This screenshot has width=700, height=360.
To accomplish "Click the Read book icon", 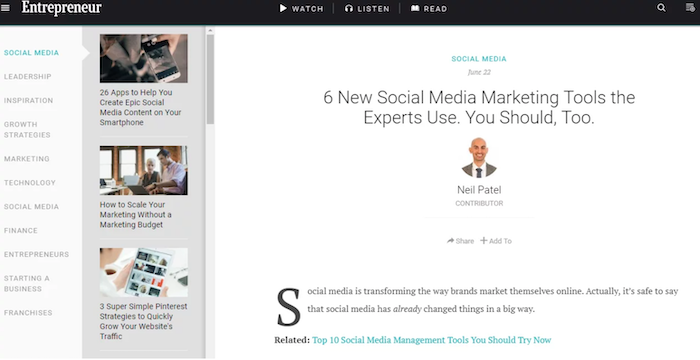I will point(415,8).
